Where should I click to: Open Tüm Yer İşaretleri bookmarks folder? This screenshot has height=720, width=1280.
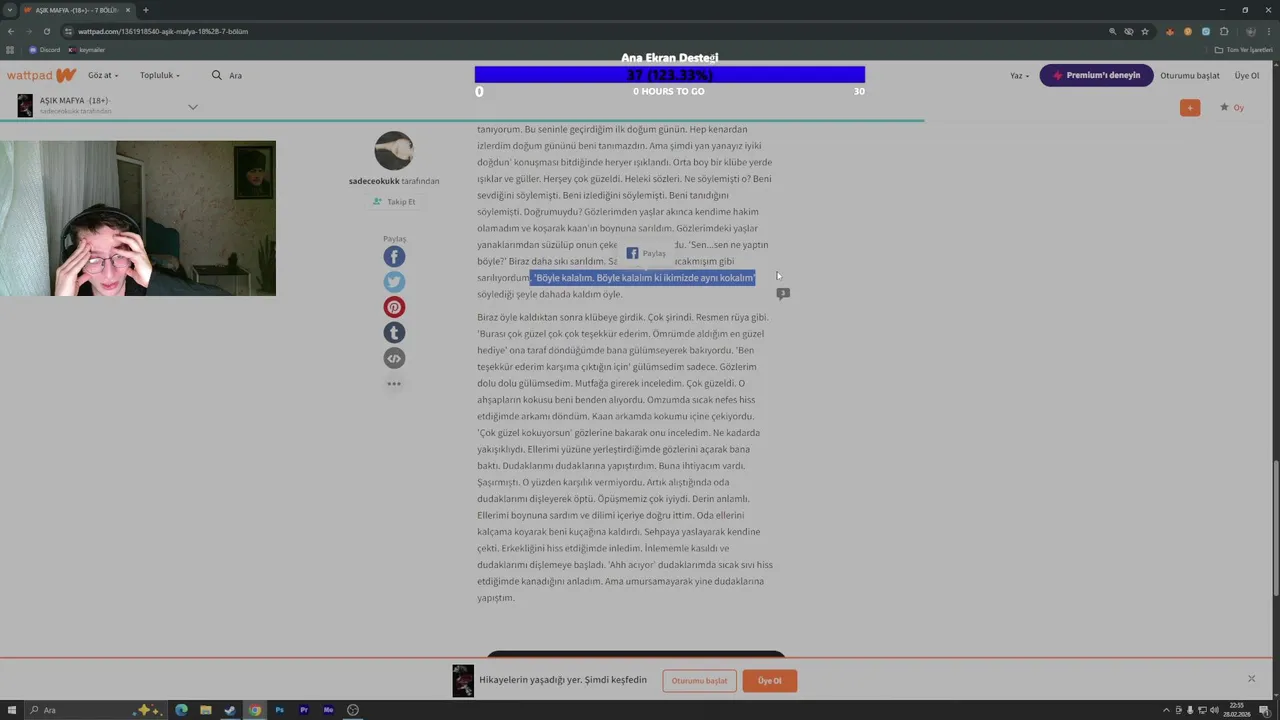pos(1243,49)
